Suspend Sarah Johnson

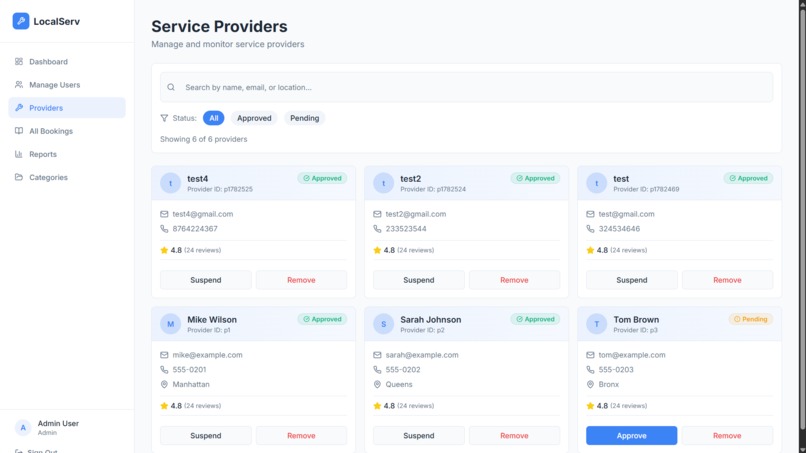click(418, 436)
